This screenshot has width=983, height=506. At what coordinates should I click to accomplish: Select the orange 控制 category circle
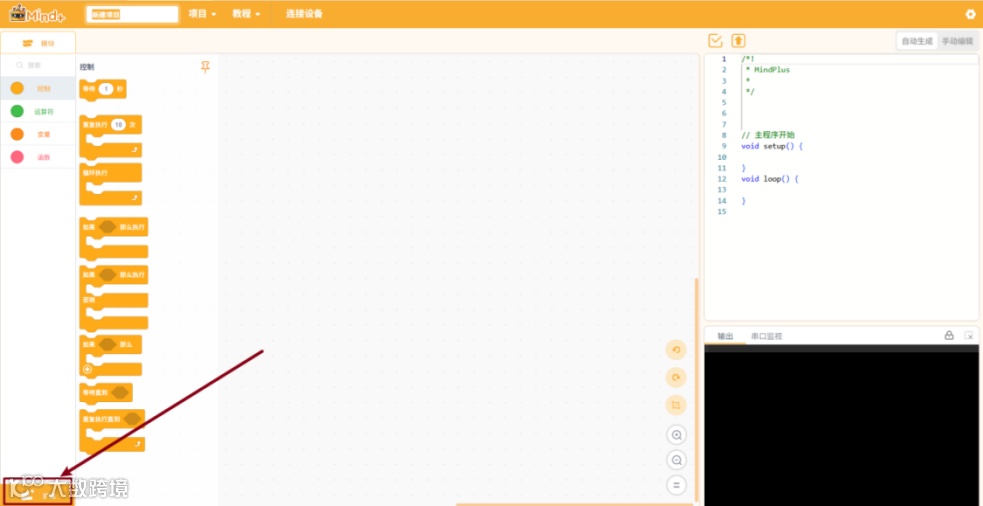click(17, 88)
